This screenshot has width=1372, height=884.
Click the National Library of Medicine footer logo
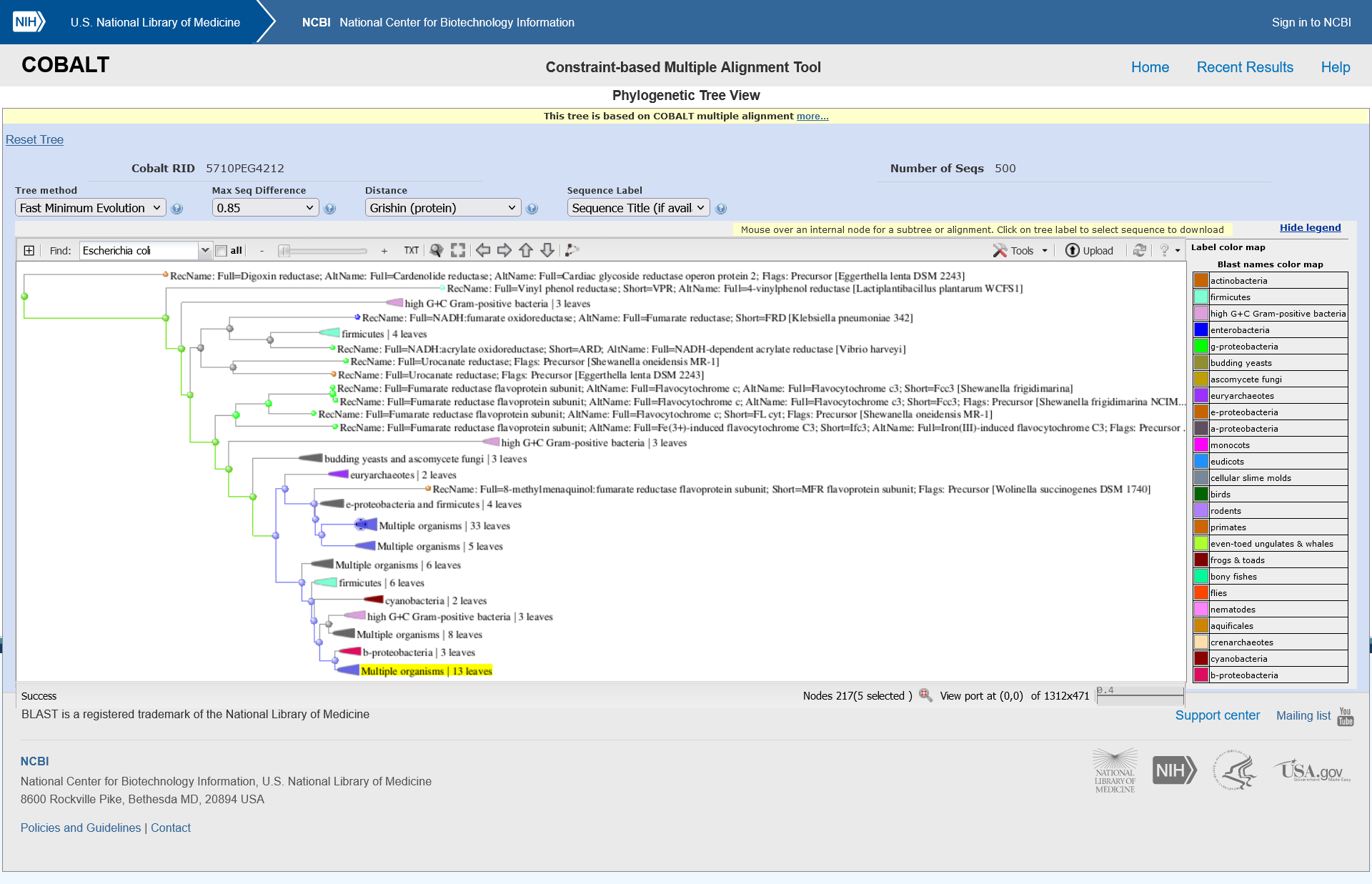(x=1115, y=770)
